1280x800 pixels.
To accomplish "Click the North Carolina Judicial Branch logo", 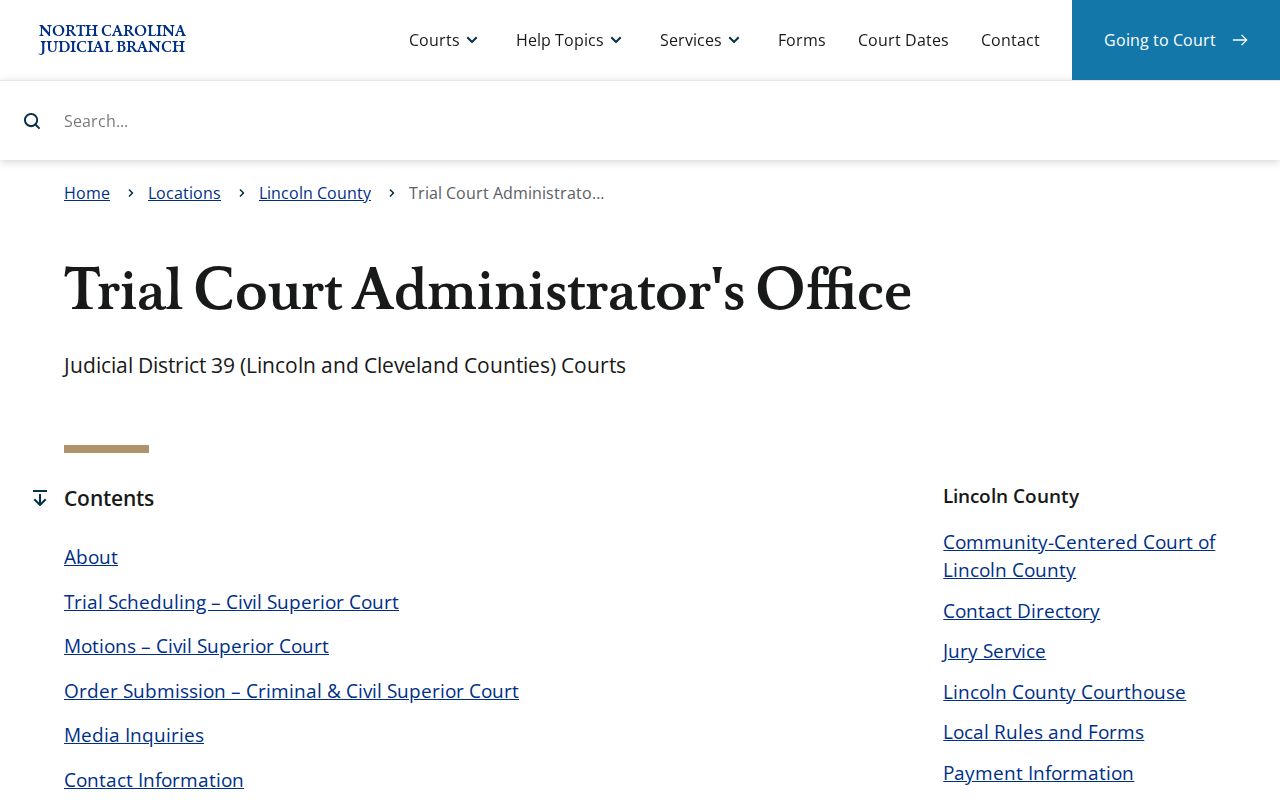I will pos(112,39).
